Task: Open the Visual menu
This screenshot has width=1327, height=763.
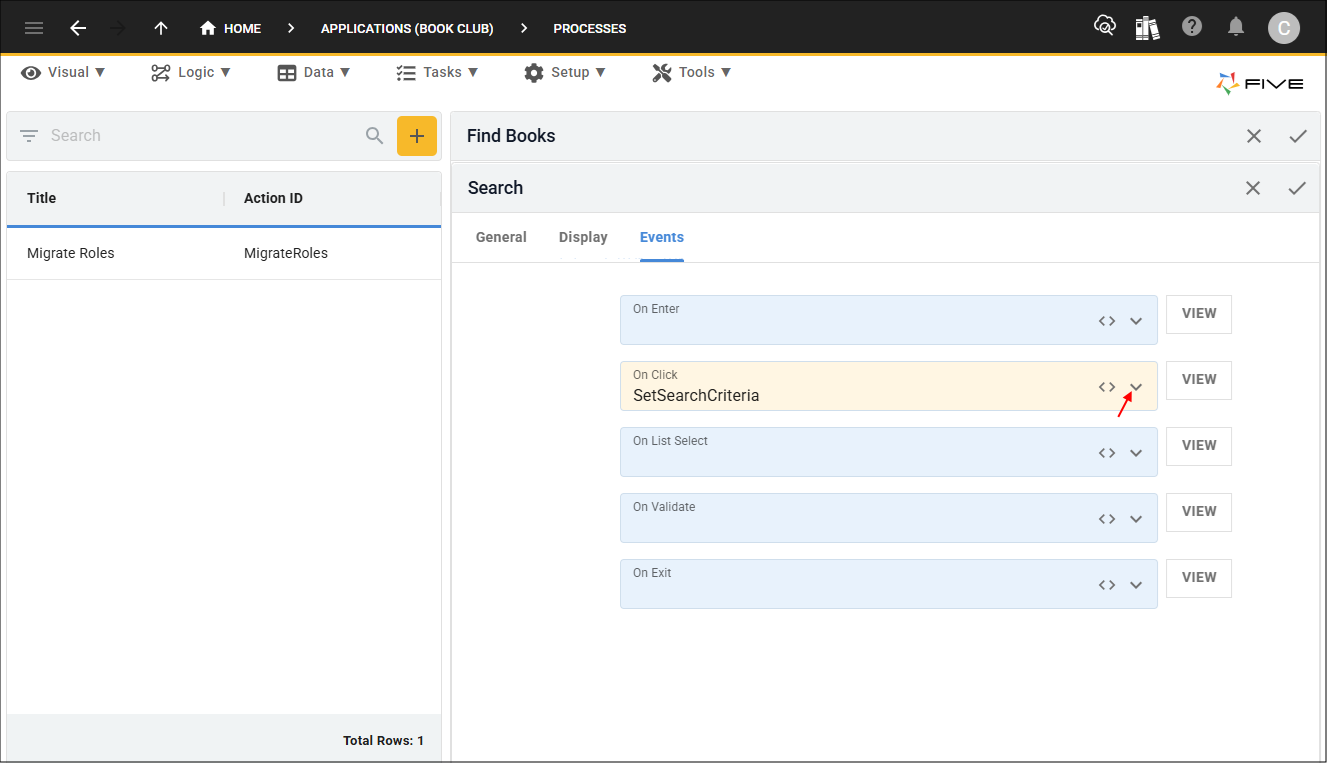Action: coord(63,72)
